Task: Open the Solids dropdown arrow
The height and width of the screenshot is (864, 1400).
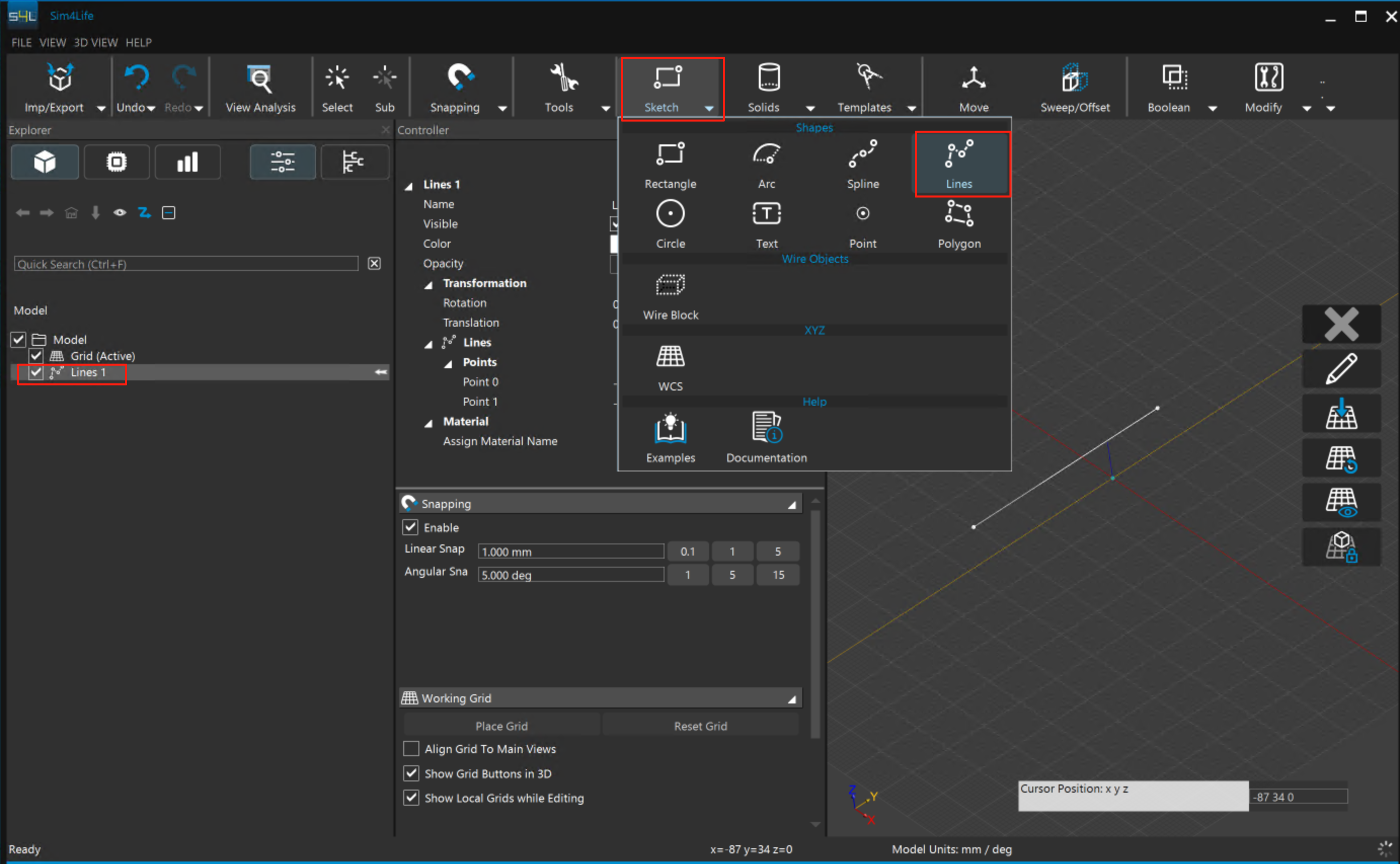Action: [810, 108]
